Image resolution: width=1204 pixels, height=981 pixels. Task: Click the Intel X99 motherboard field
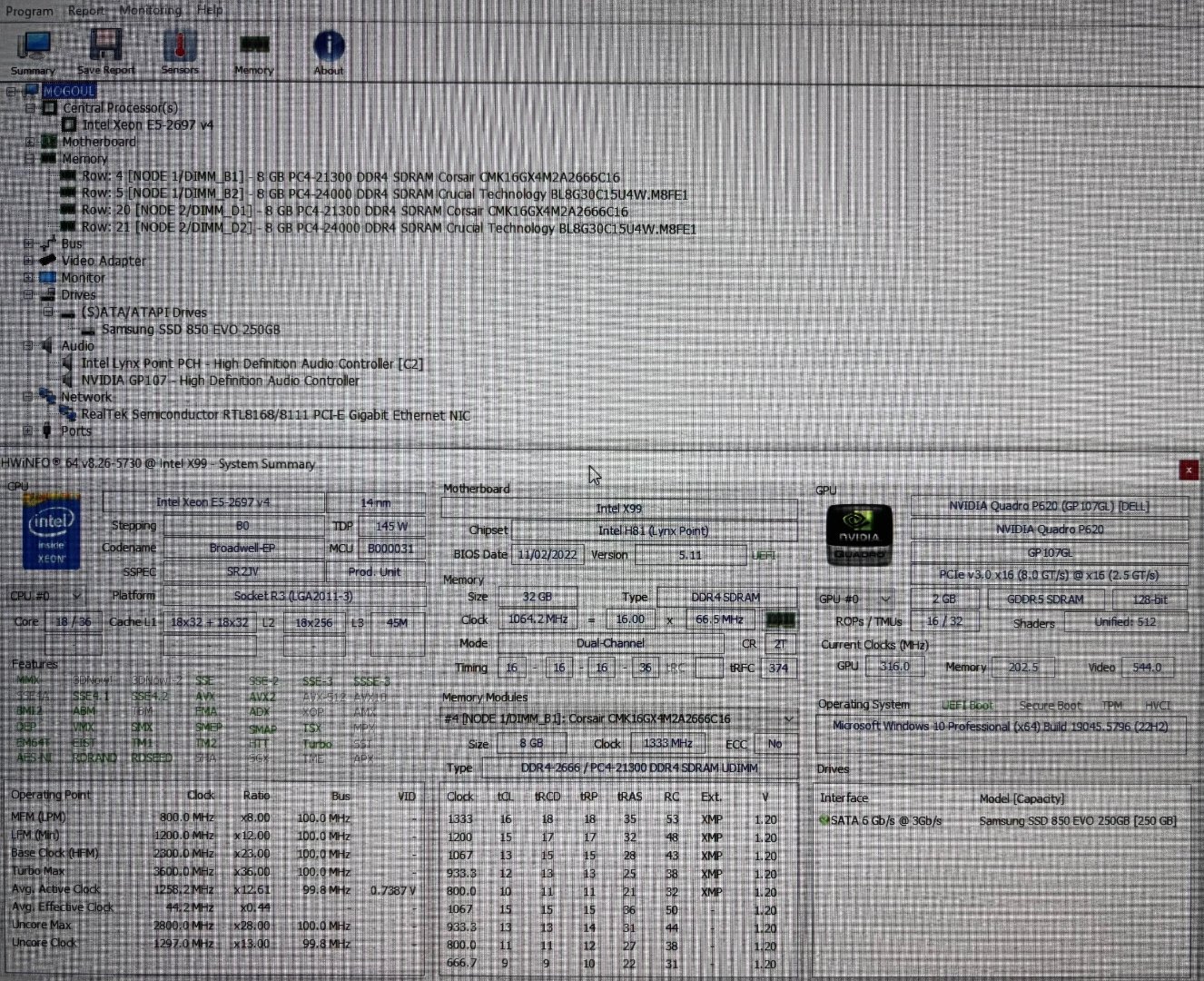(619, 509)
